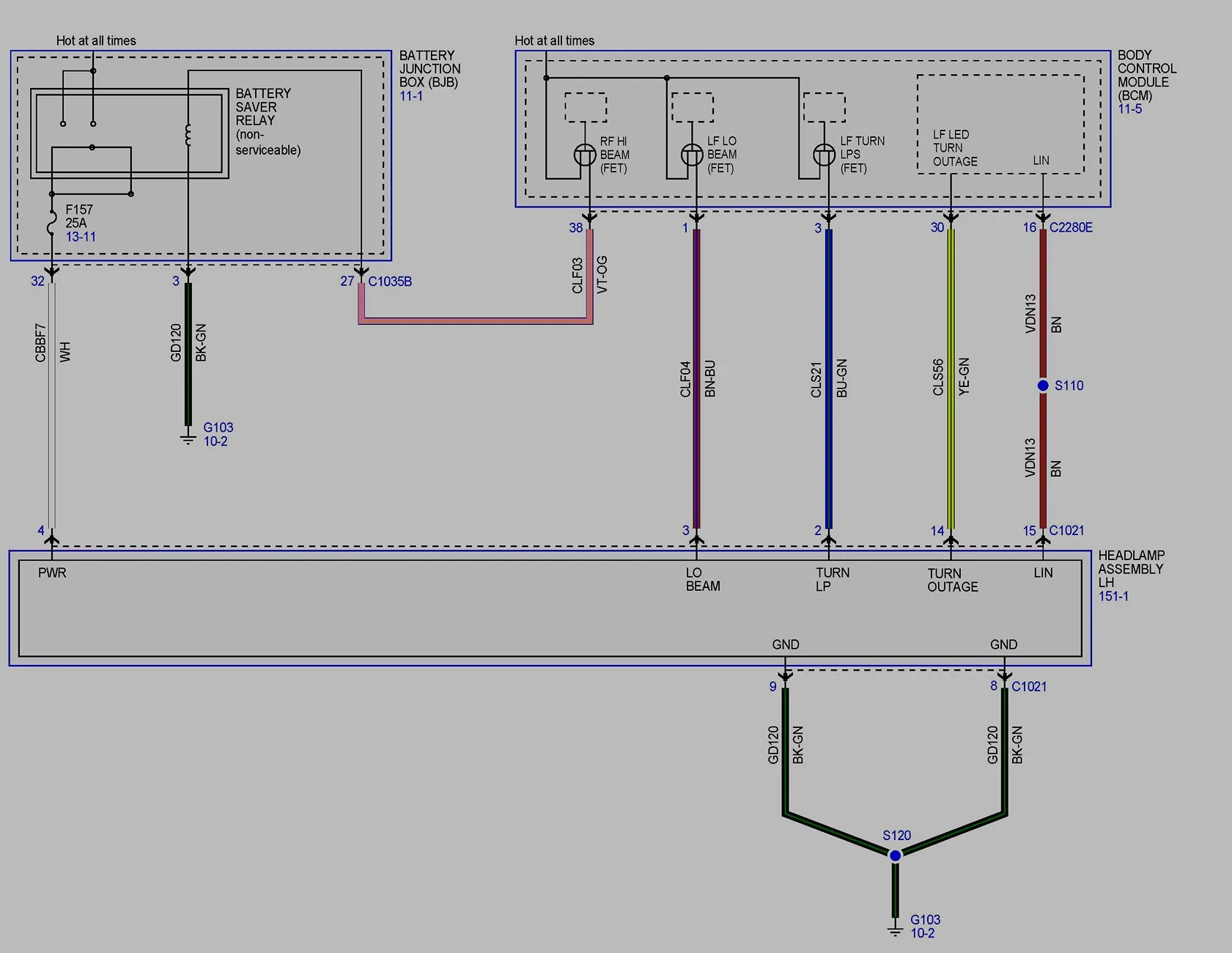This screenshot has width=1232, height=953.
Task: Click the battery saver relay coil symbol
Action: (188, 135)
